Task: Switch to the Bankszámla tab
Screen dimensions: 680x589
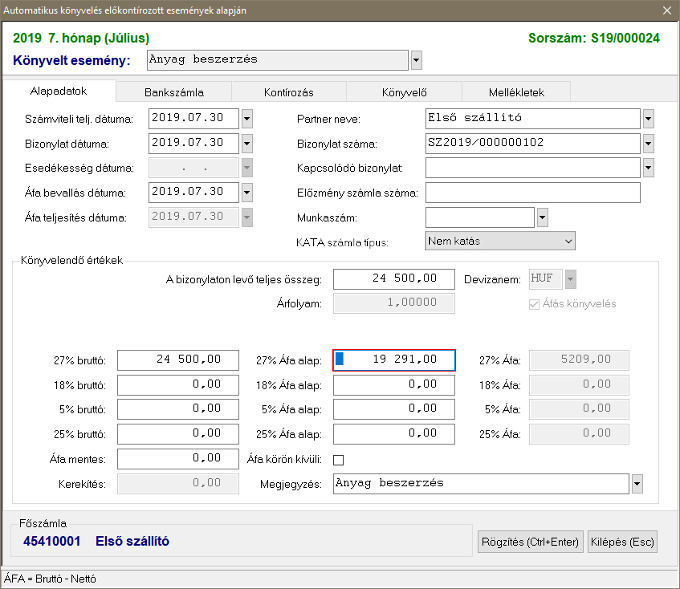Action: (x=174, y=91)
